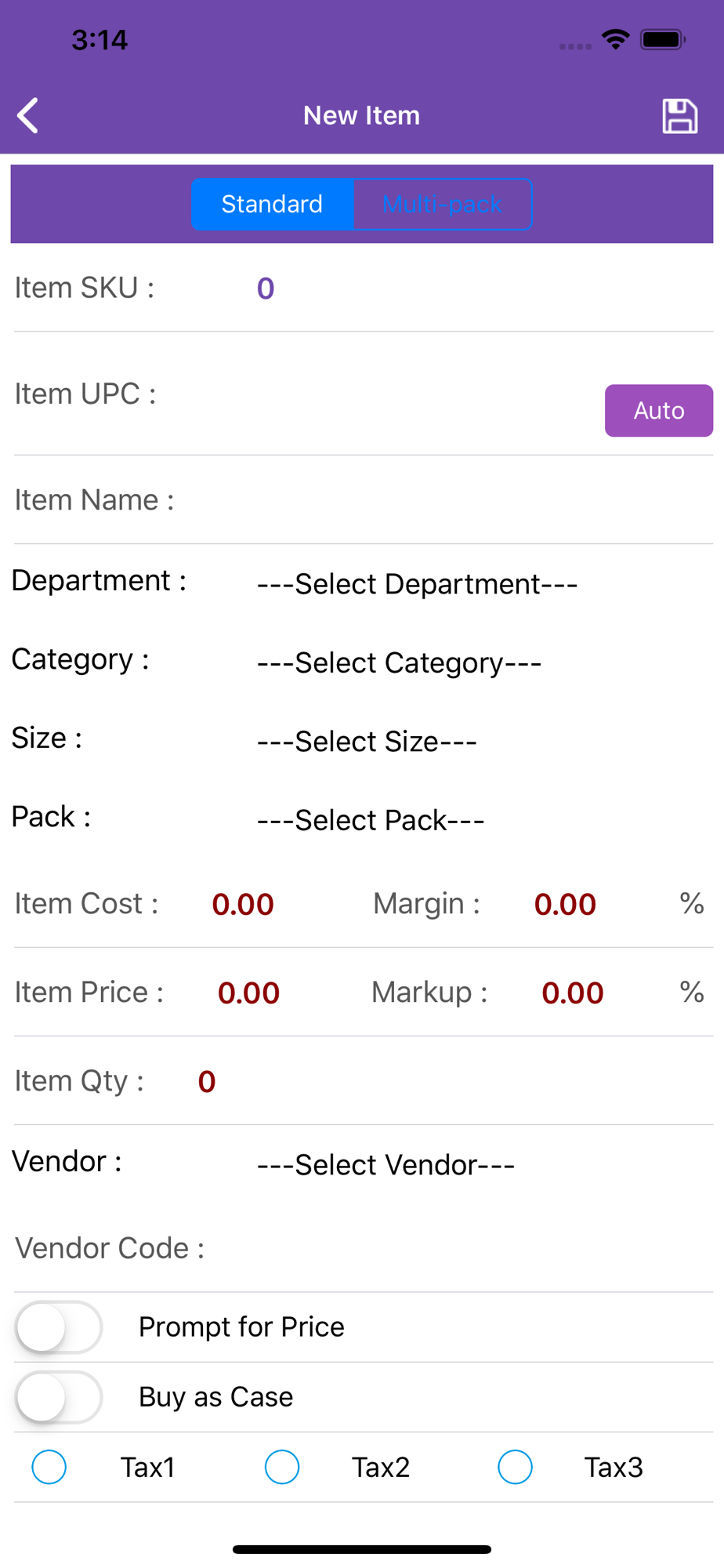Tap the Item Cost value field
Screen dimensions: 724x1568
click(243, 904)
